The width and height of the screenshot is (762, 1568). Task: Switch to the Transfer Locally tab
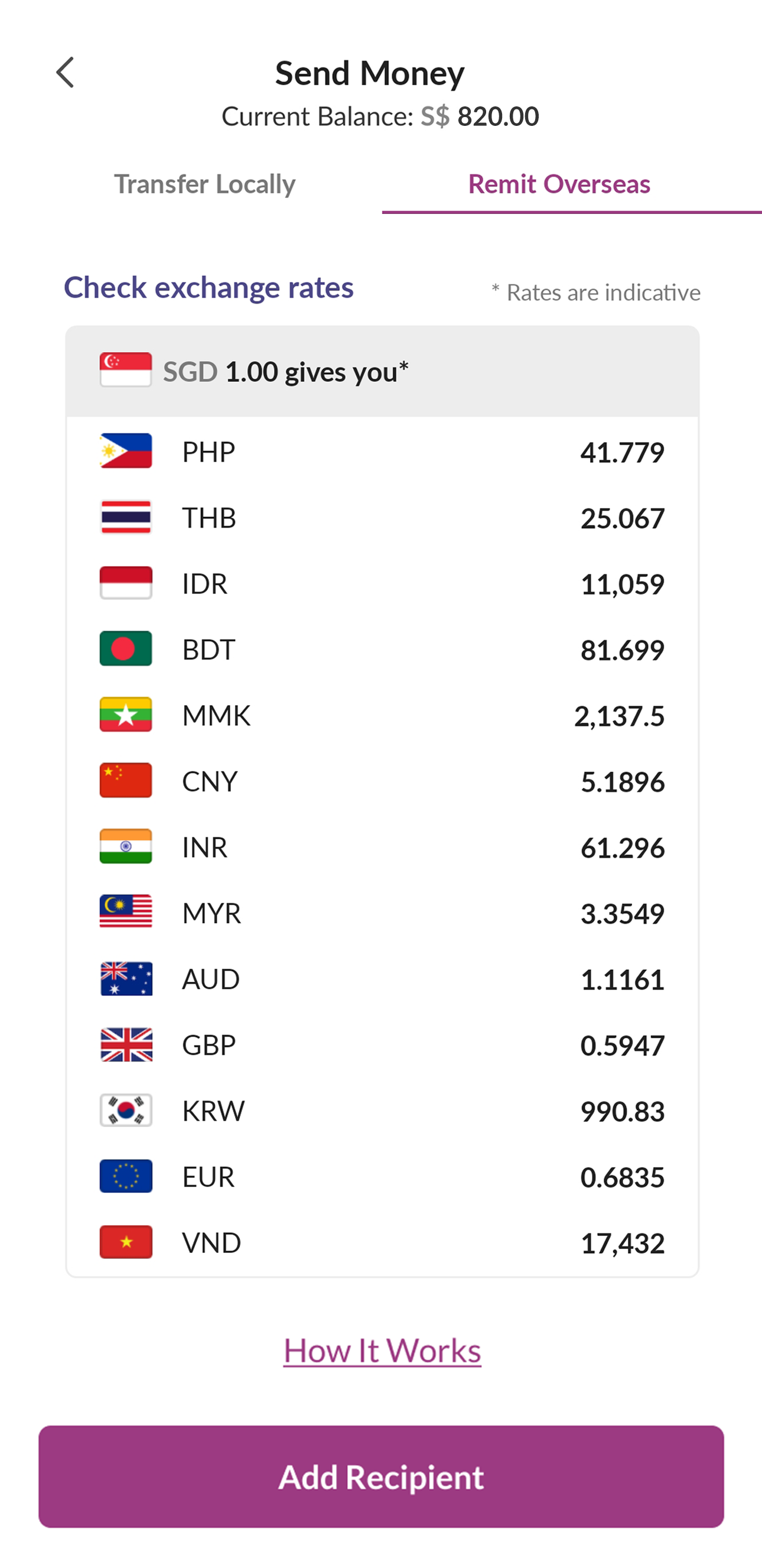pos(205,184)
